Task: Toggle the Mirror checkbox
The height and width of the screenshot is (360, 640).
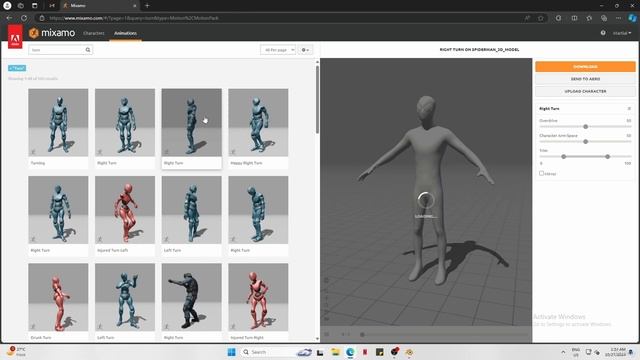Action: click(541, 173)
